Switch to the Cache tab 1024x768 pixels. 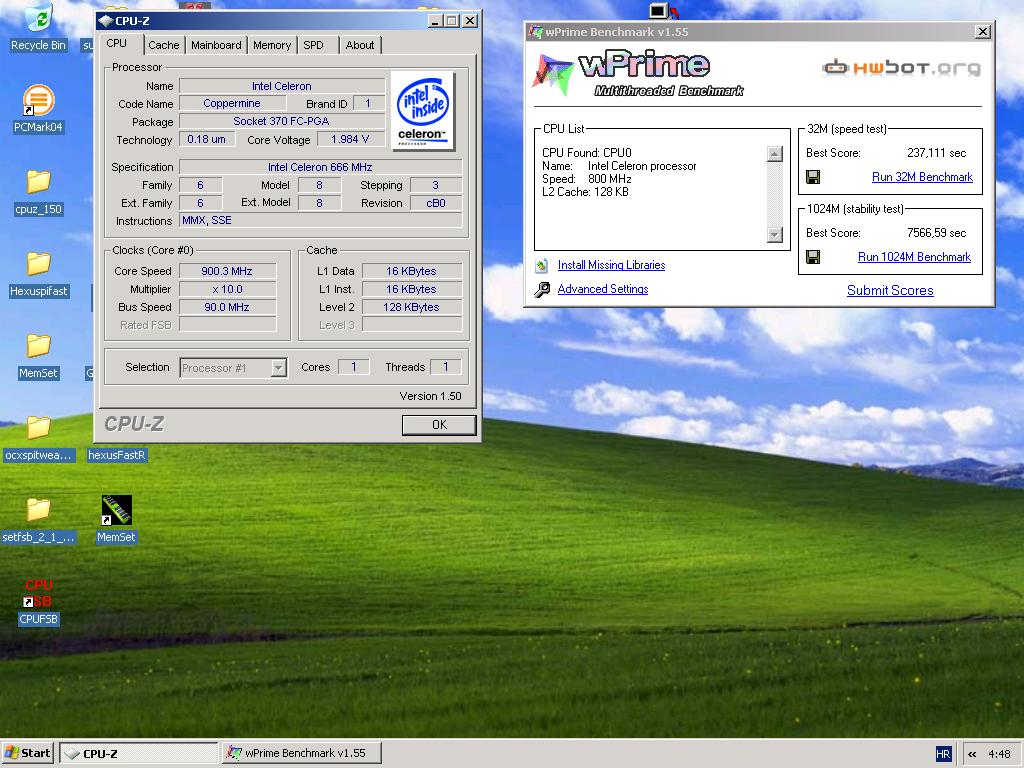(x=163, y=45)
